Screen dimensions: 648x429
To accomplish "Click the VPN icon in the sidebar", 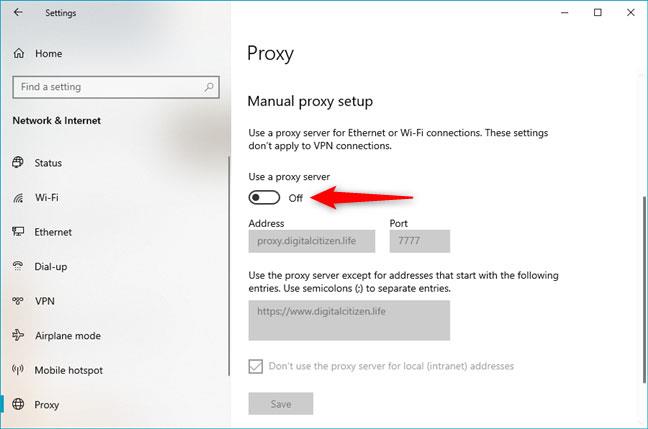I will tap(18, 300).
